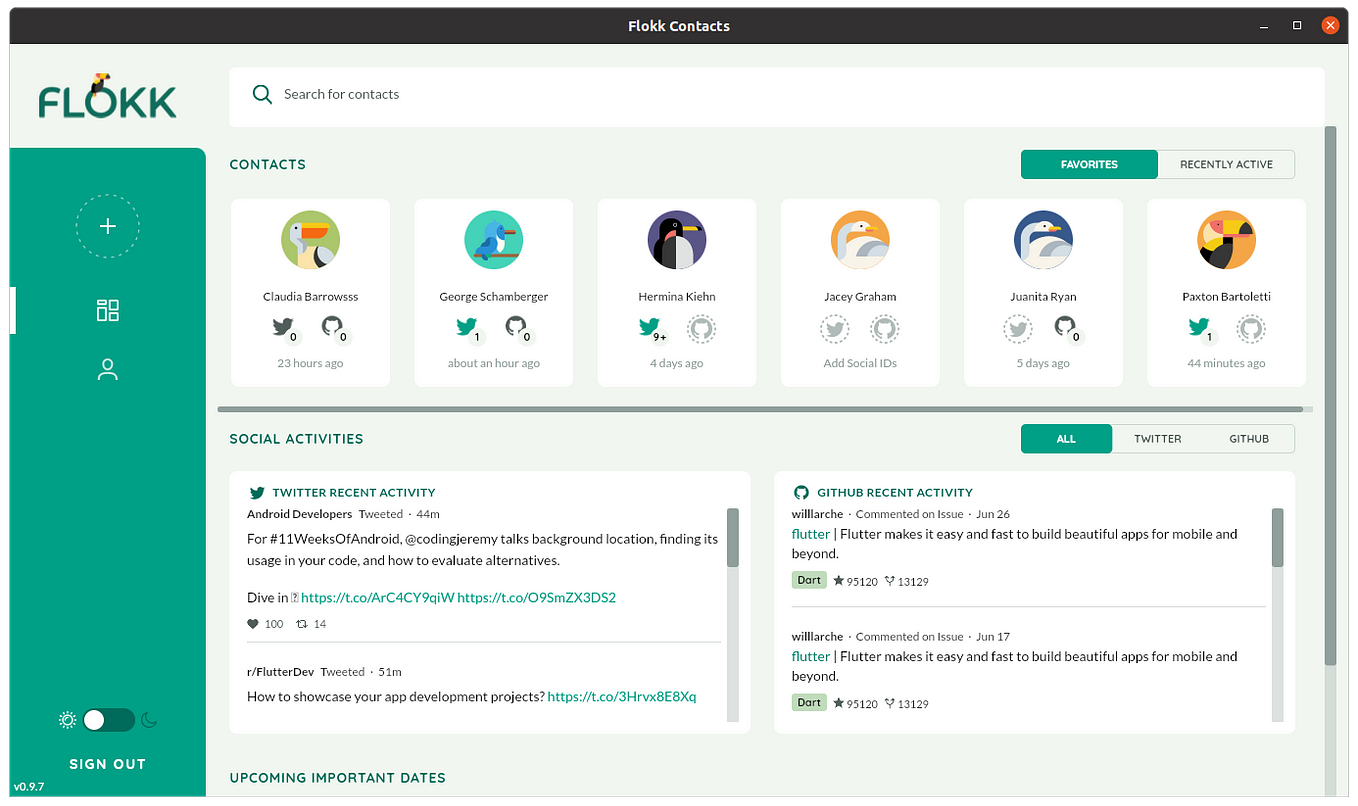The image size is (1358, 806).
Task: Open the contacts list person icon
Action: coord(107,370)
